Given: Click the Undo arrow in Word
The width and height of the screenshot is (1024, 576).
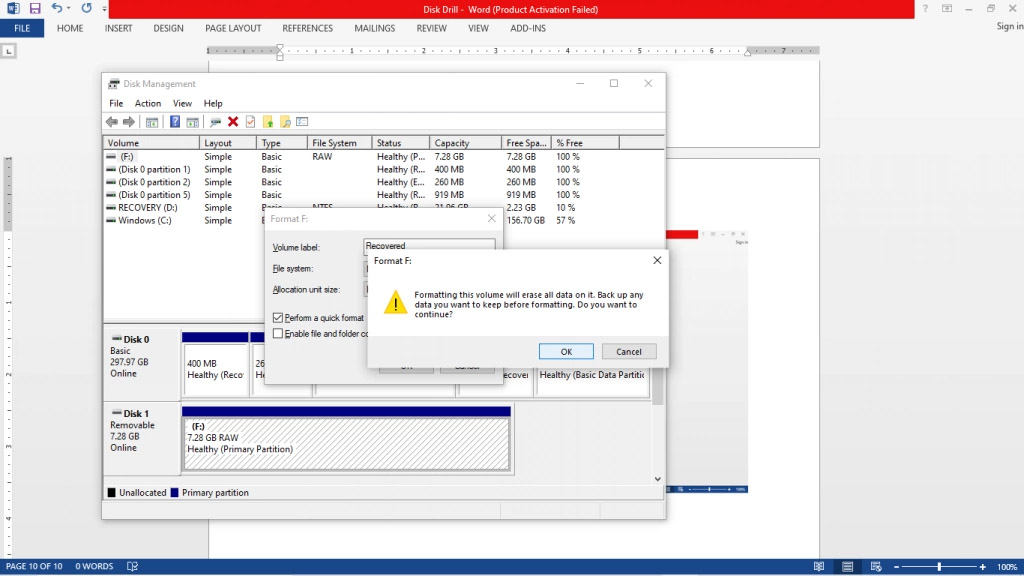Looking at the screenshot, I should [56, 8].
